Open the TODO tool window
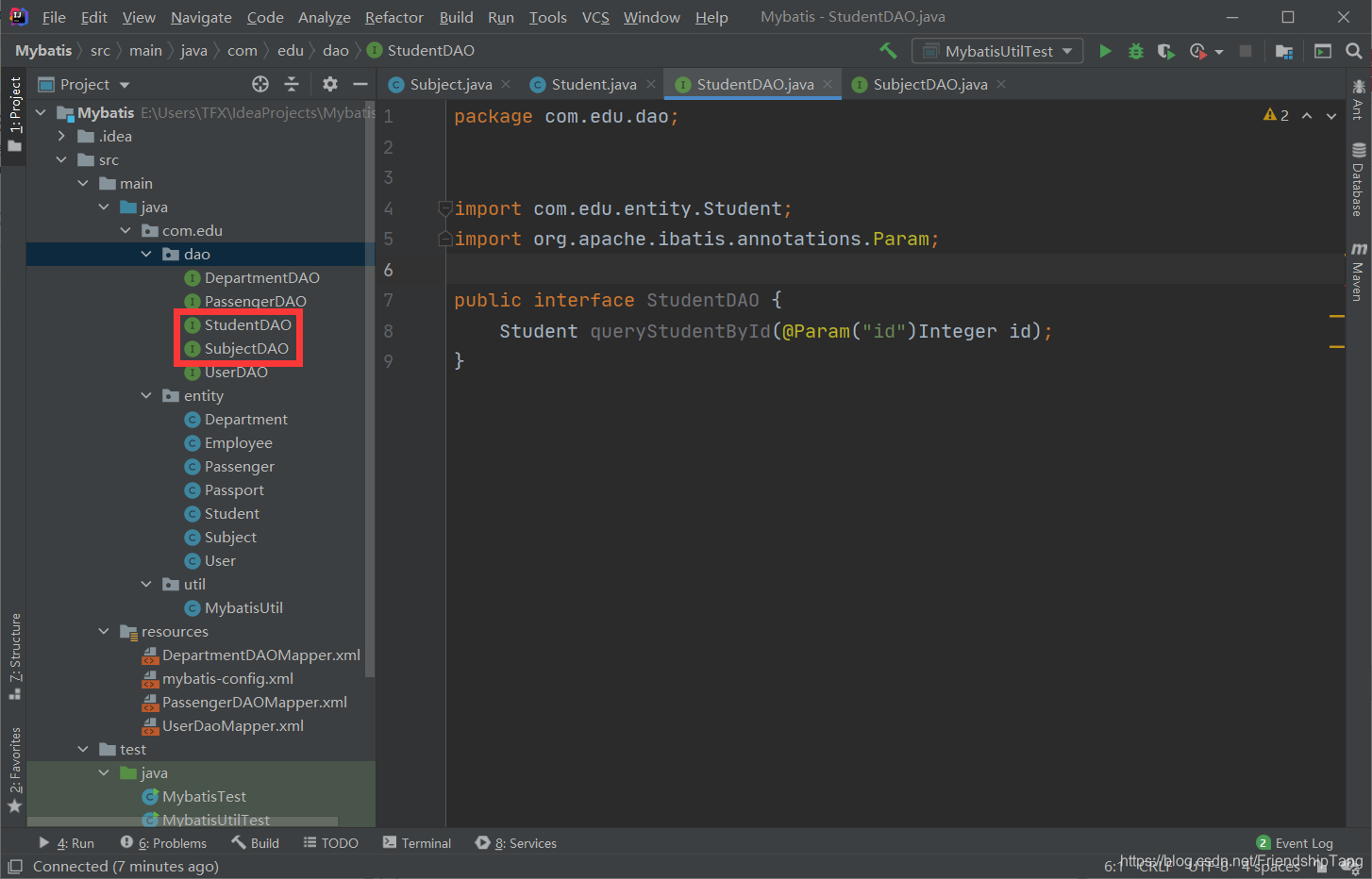1372x879 pixels. point(330,843)
